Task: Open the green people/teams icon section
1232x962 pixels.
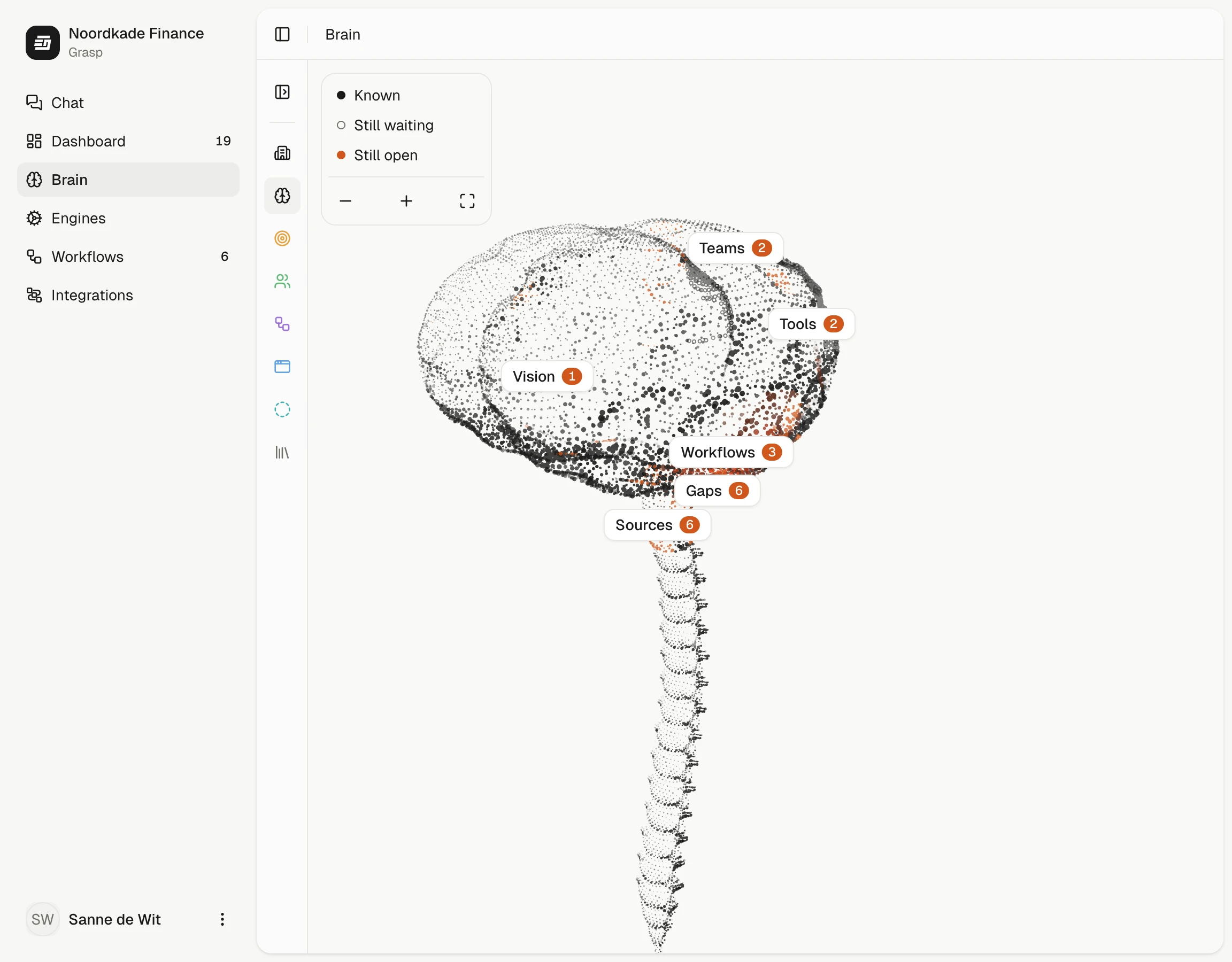Action: (x=282, y=281)
